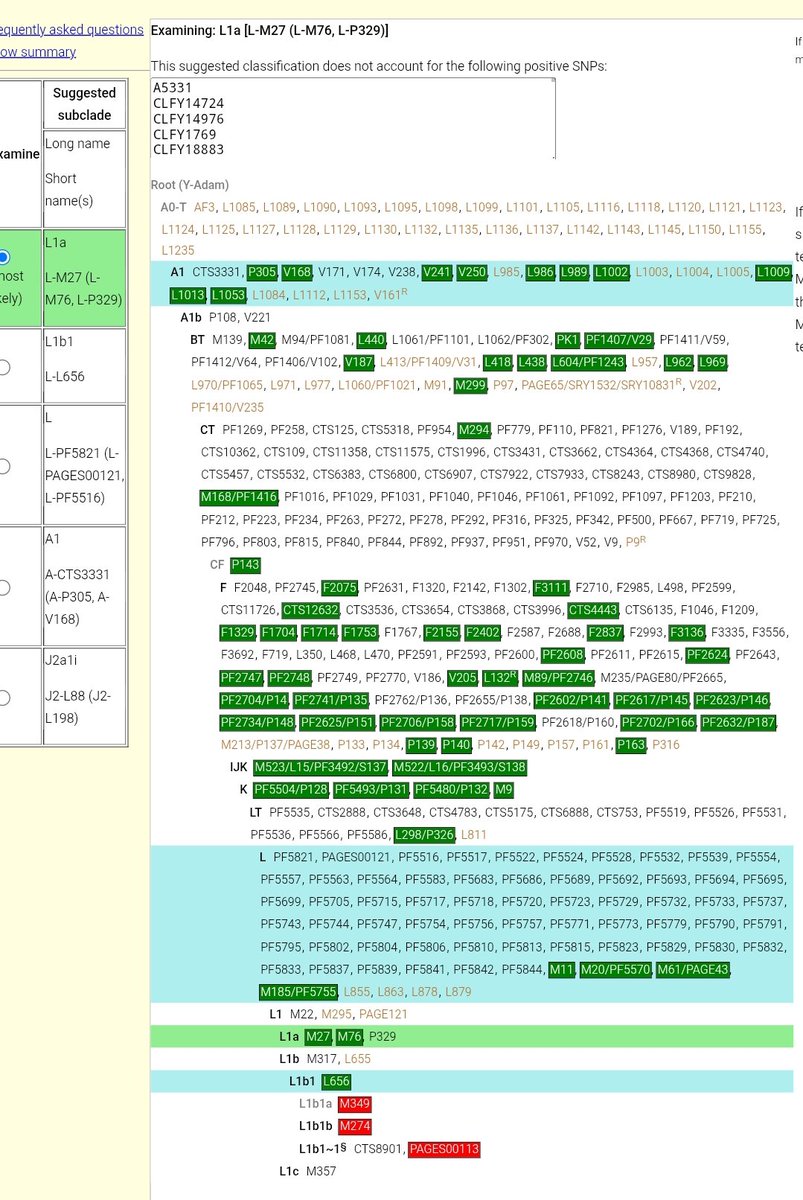Click the green M42 SNP in BT

coord(262,340)
